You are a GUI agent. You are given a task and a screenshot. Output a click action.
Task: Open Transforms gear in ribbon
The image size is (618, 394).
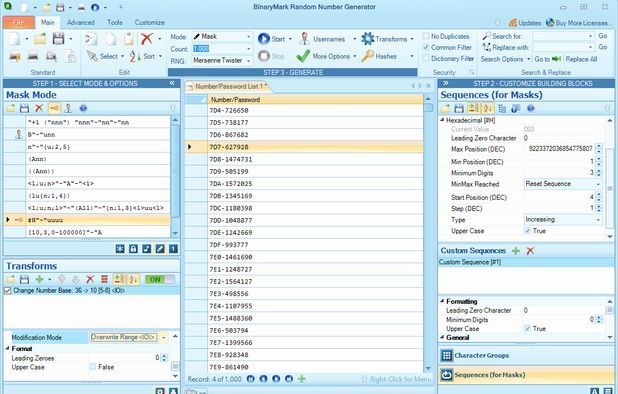(367, 39)
